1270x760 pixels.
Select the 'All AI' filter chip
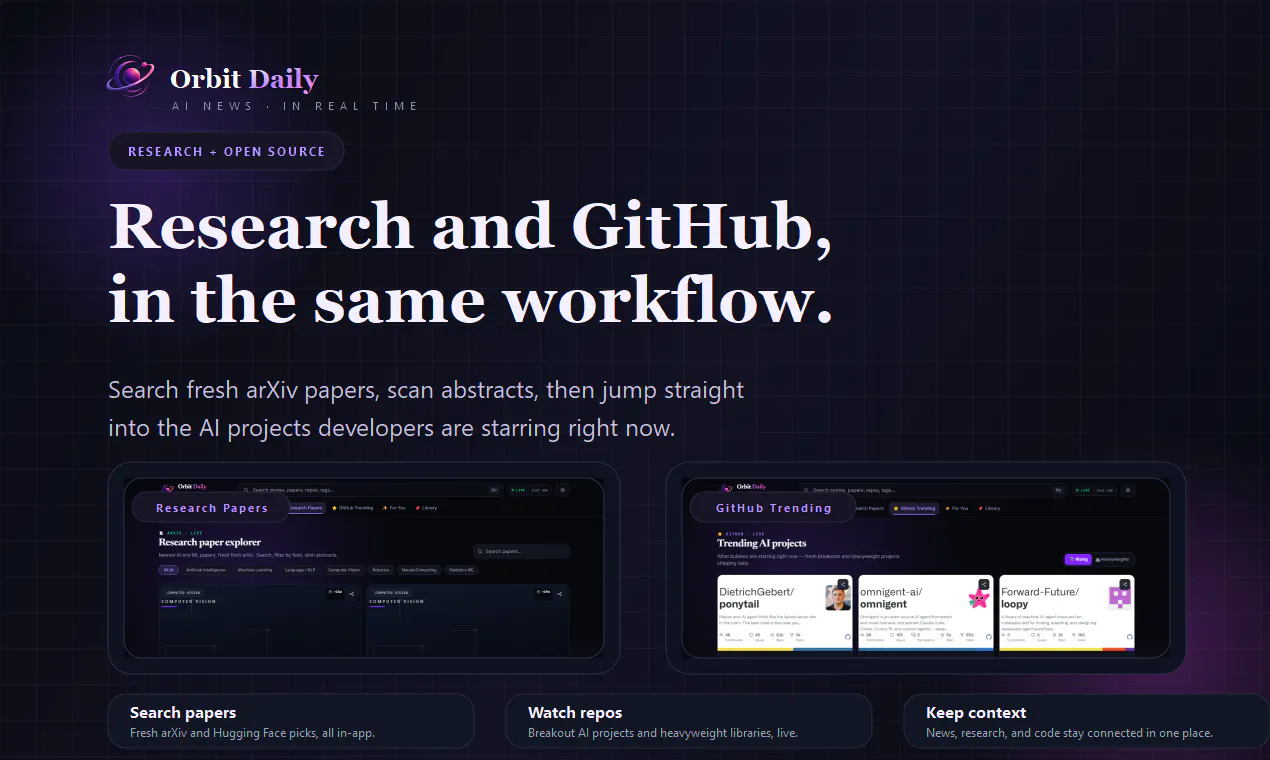coord(168,570)
